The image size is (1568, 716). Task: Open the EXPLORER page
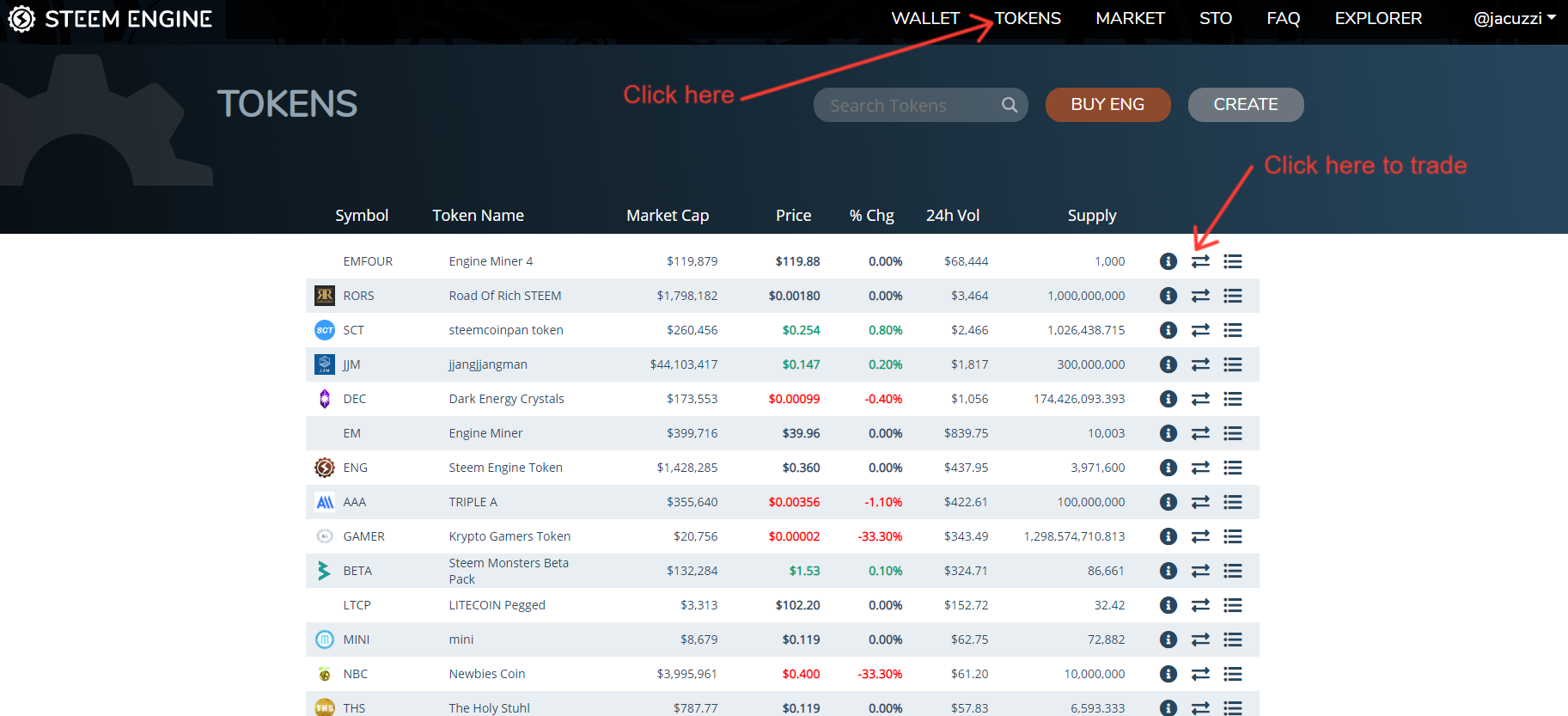[1378, 18]
